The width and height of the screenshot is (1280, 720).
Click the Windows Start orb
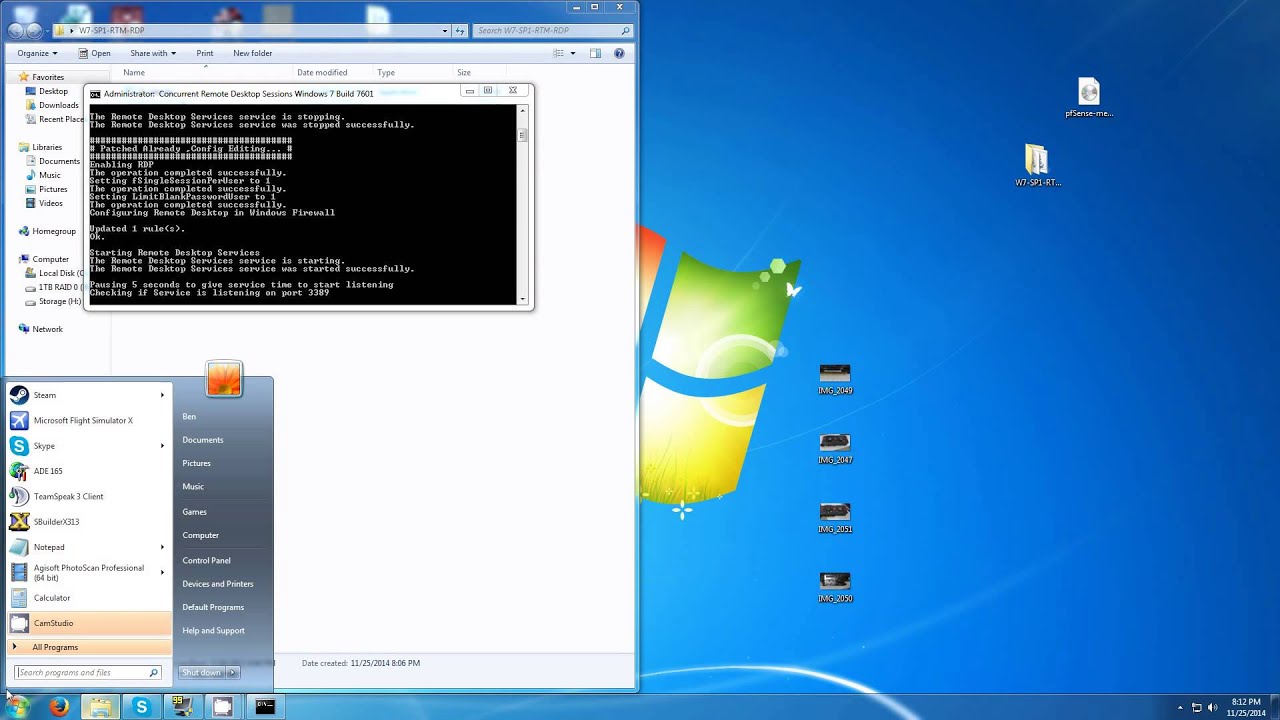click(x=18, y=706)
